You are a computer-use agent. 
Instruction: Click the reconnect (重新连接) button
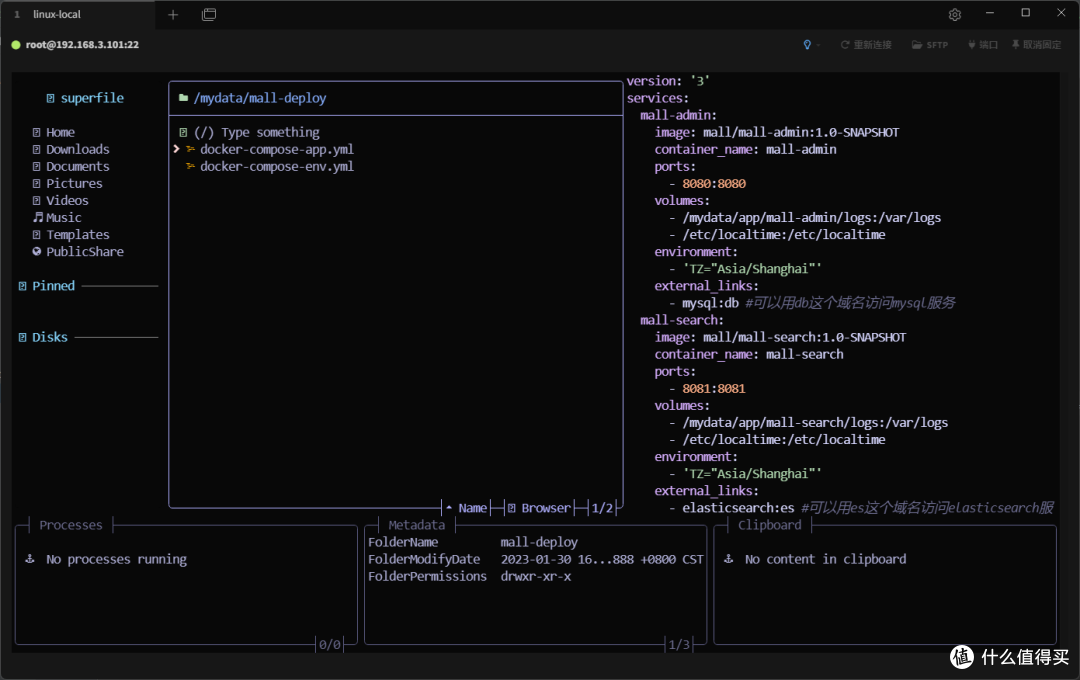pos(866,45)
